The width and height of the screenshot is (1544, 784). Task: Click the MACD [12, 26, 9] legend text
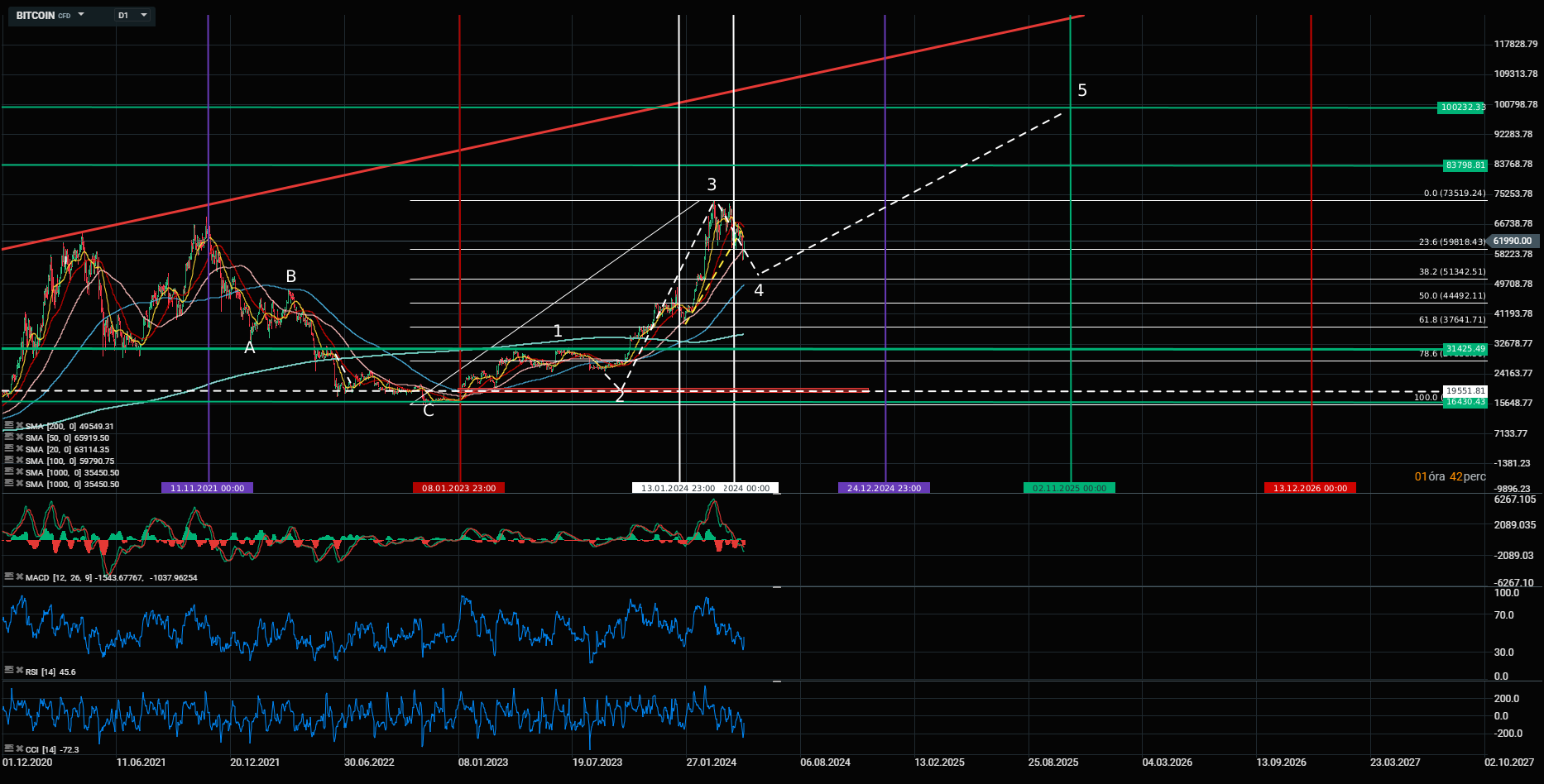112,578
